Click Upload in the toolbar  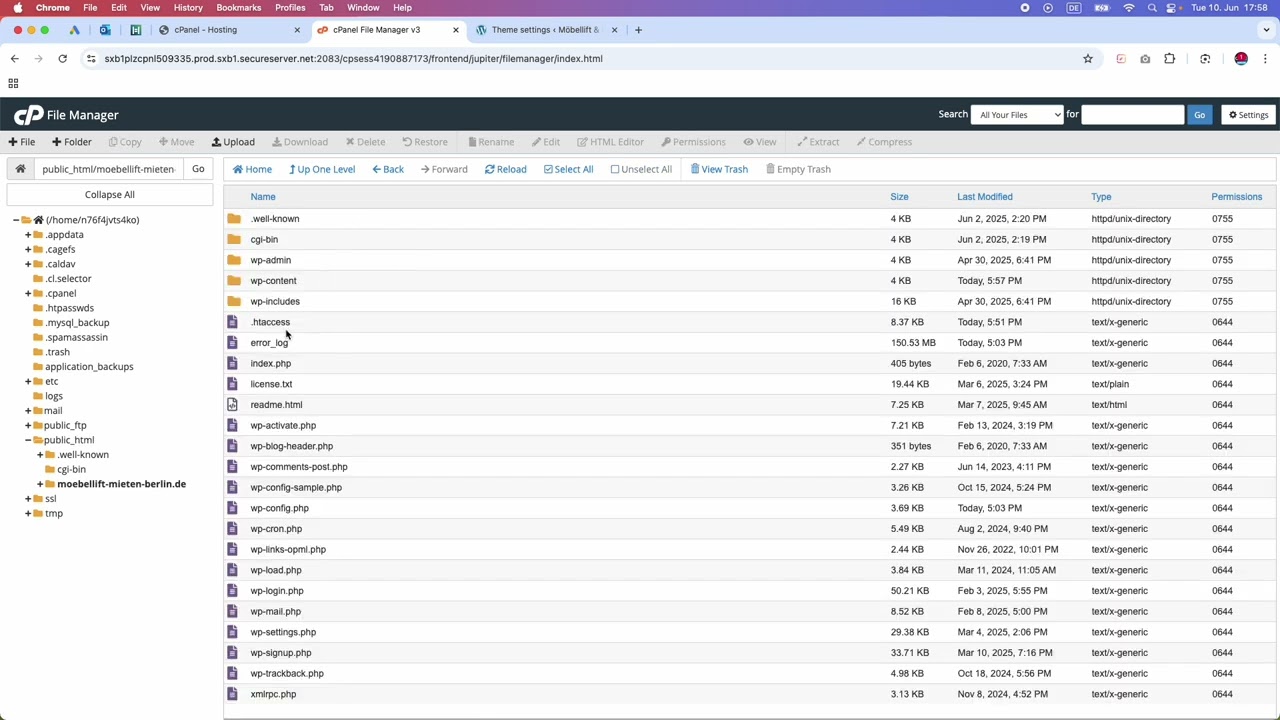pos(233,142)
